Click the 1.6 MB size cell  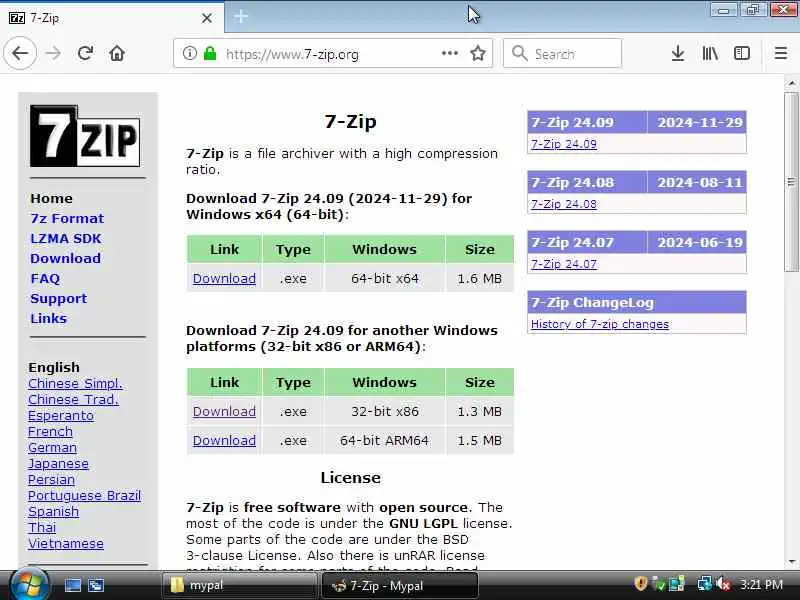480,278
